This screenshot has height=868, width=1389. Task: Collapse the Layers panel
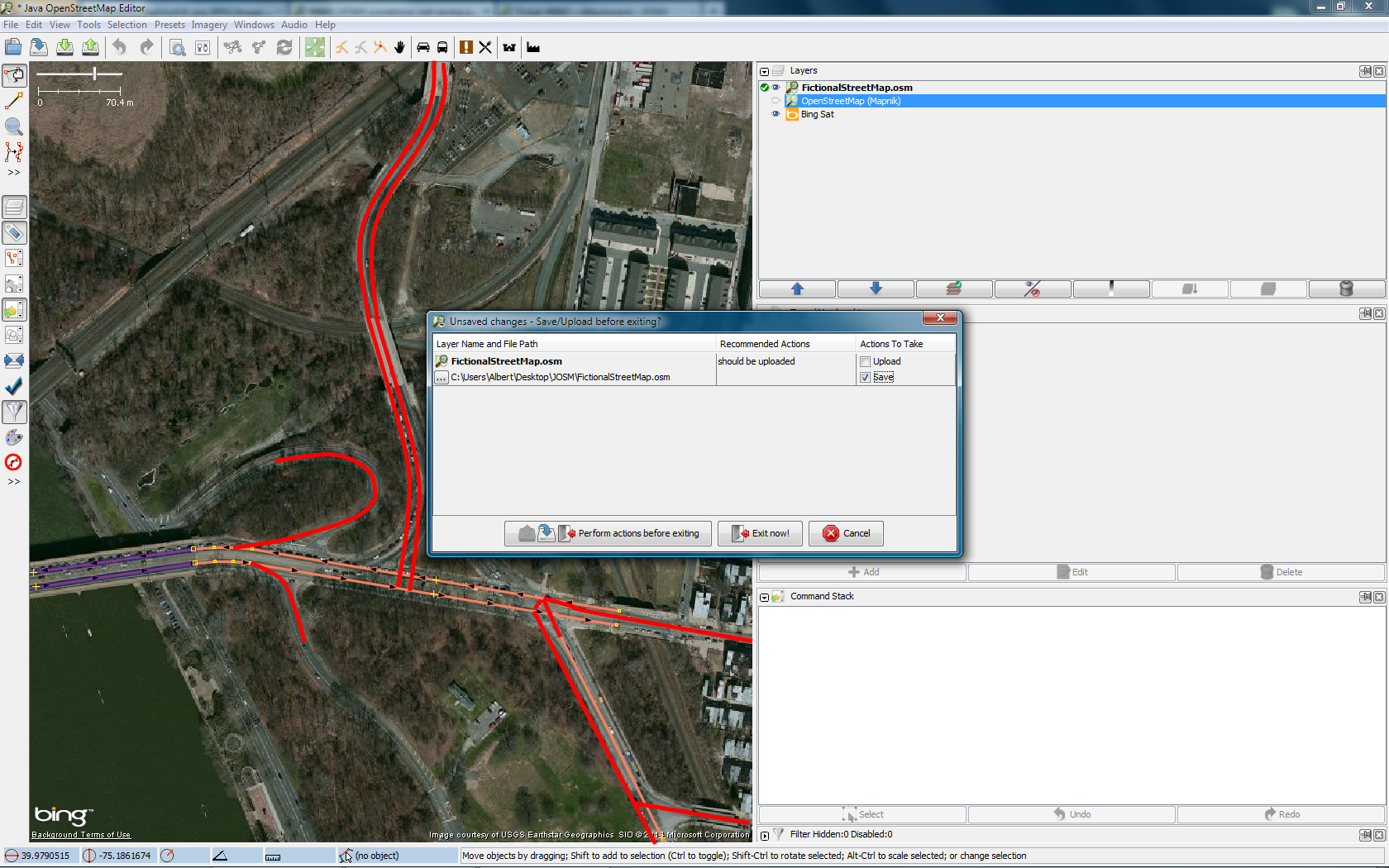point(765,71)
